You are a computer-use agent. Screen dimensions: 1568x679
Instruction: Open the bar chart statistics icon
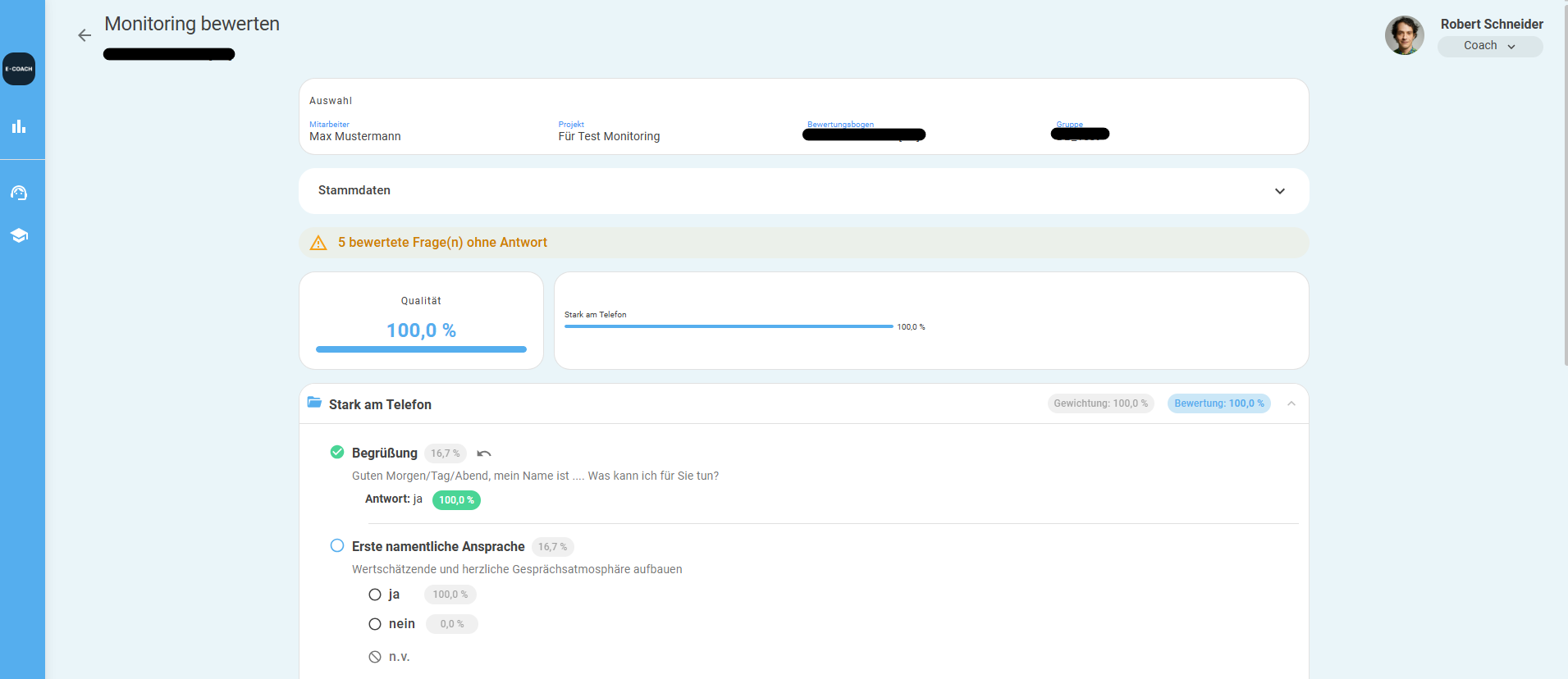(x=19, y=126)
